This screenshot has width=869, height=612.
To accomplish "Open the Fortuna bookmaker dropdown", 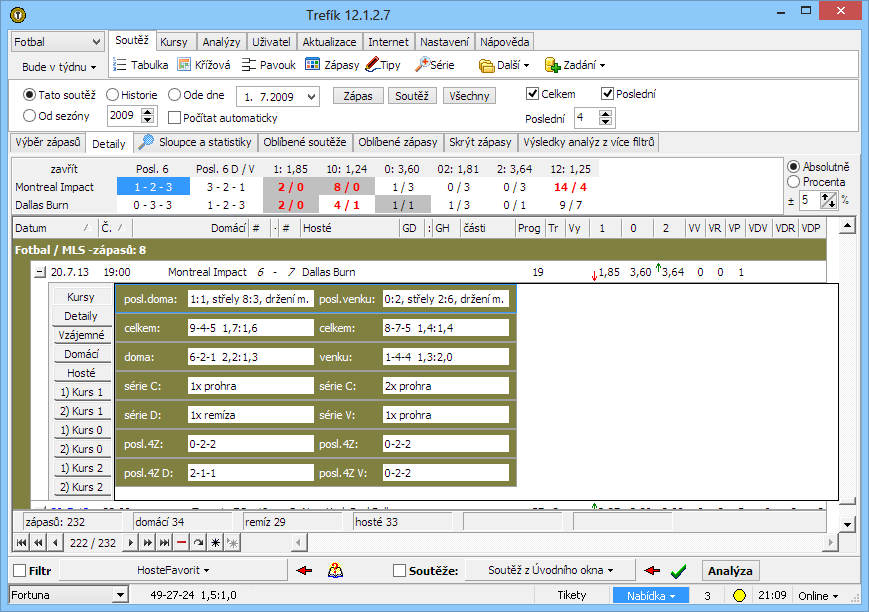I will pos(70,596).
